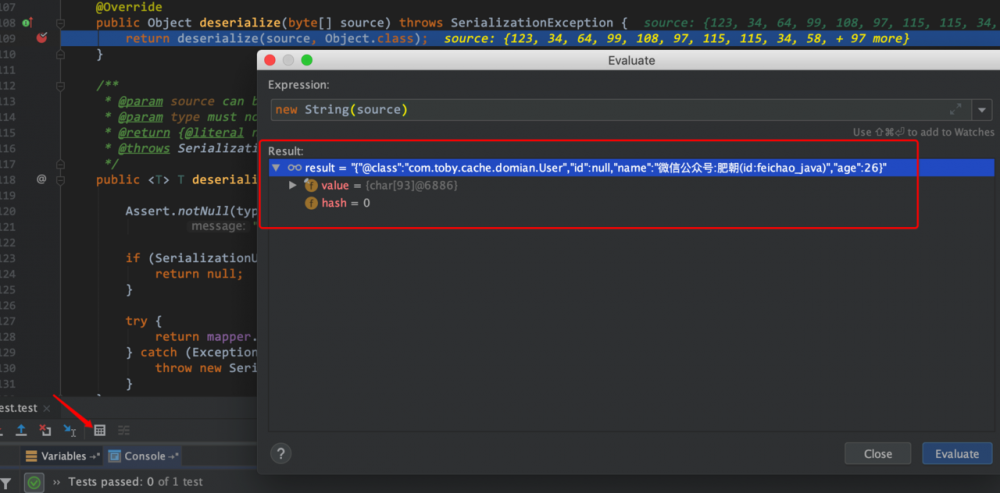Click the dimmed Trace Current Stream Chain icon

pyautogui.click(x=124, y=430)
